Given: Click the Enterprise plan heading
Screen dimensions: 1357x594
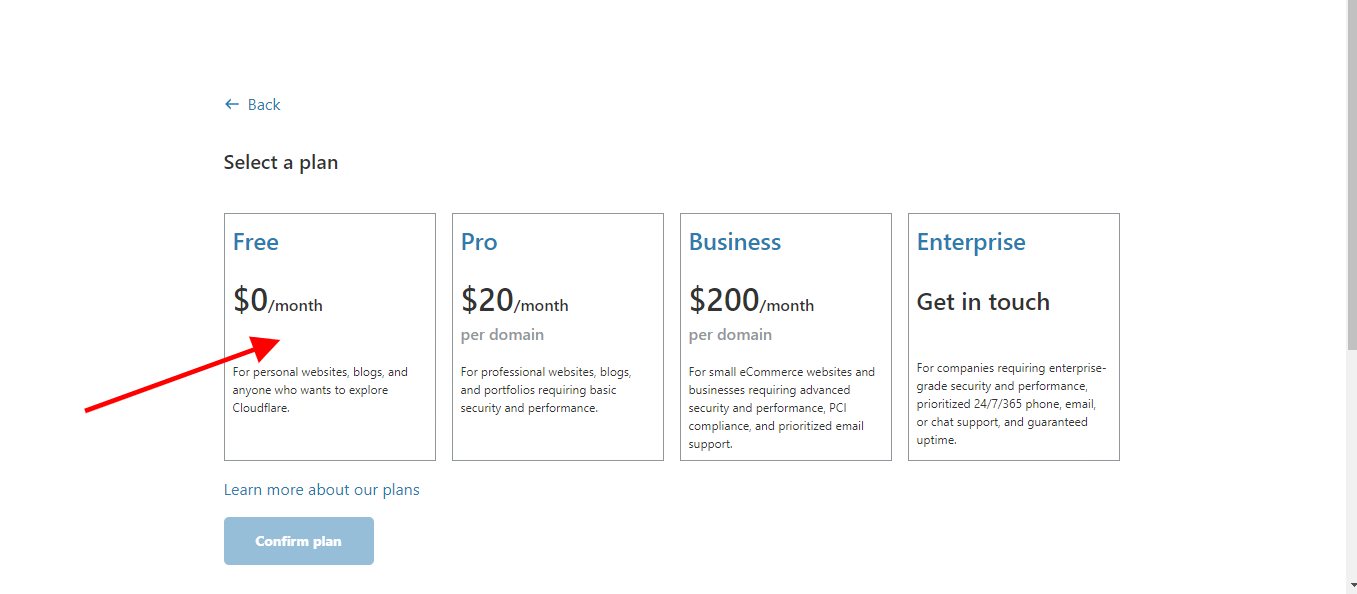Looking at the screenshot, I should pos(970,241).
